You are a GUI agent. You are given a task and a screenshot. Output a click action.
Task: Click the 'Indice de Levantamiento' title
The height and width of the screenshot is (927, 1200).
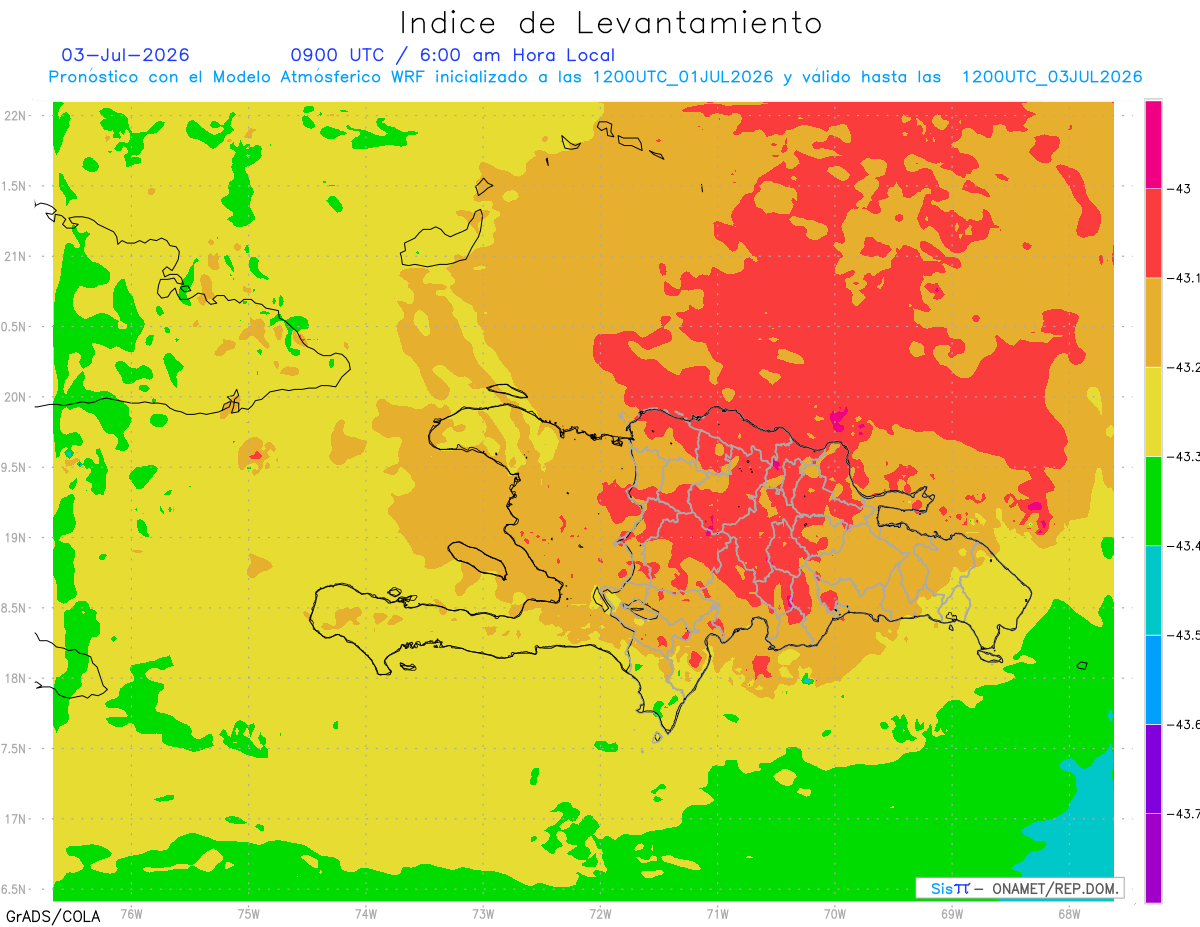point(611,23)
